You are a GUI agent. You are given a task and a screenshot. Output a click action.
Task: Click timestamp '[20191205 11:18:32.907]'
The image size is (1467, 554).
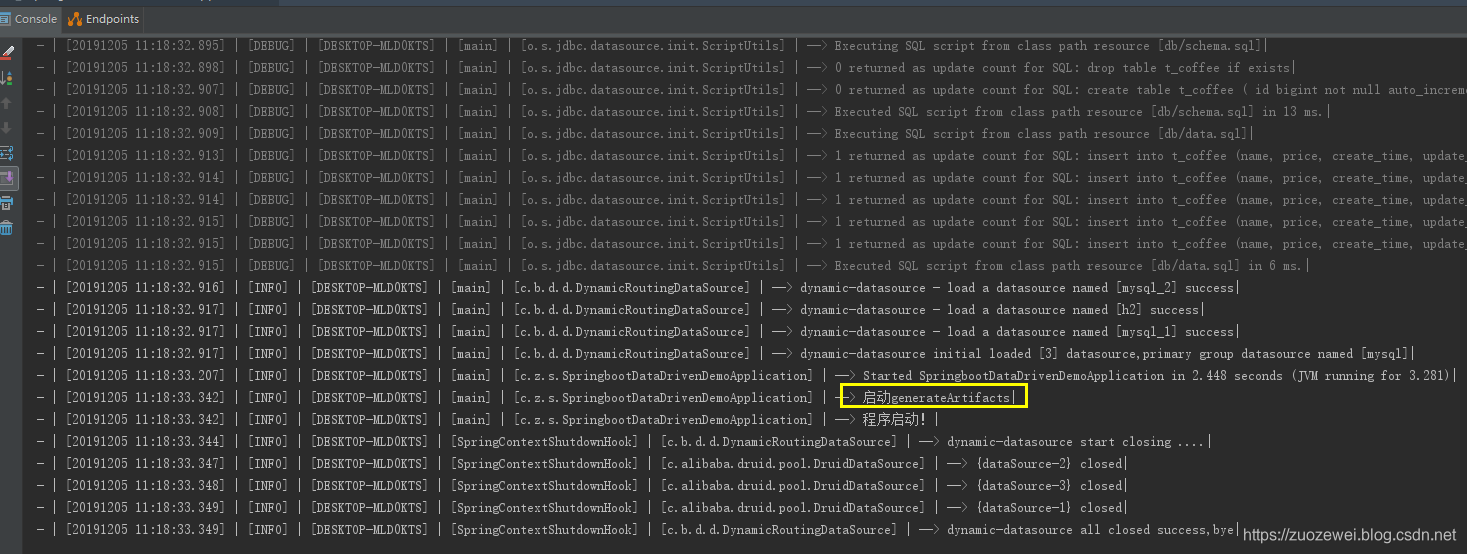pyautogui.click(x=146, y=90)
